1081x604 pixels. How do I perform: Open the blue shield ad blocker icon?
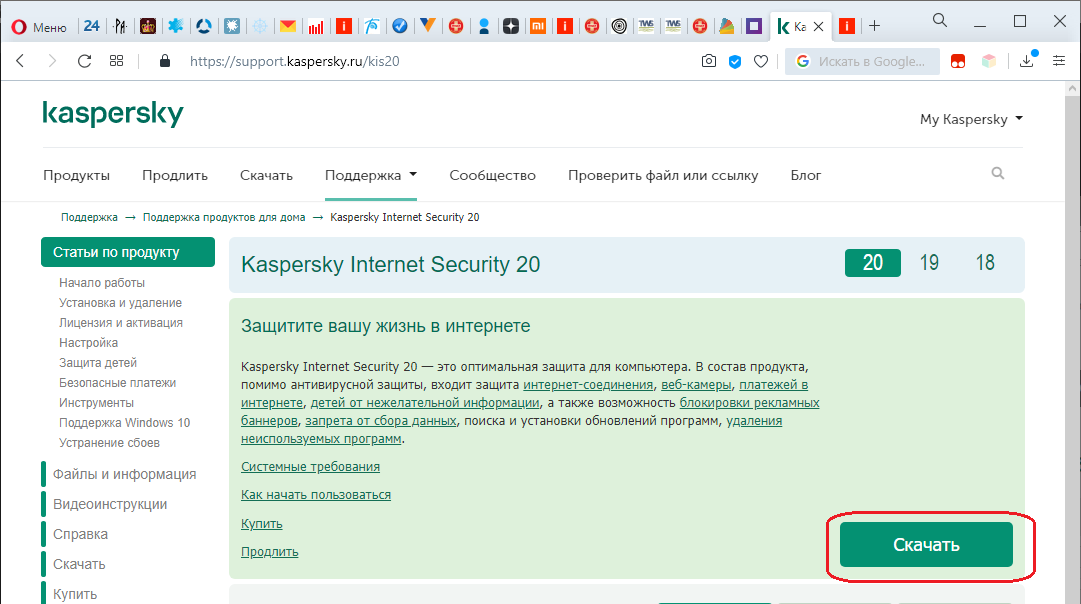coord(735,61)
